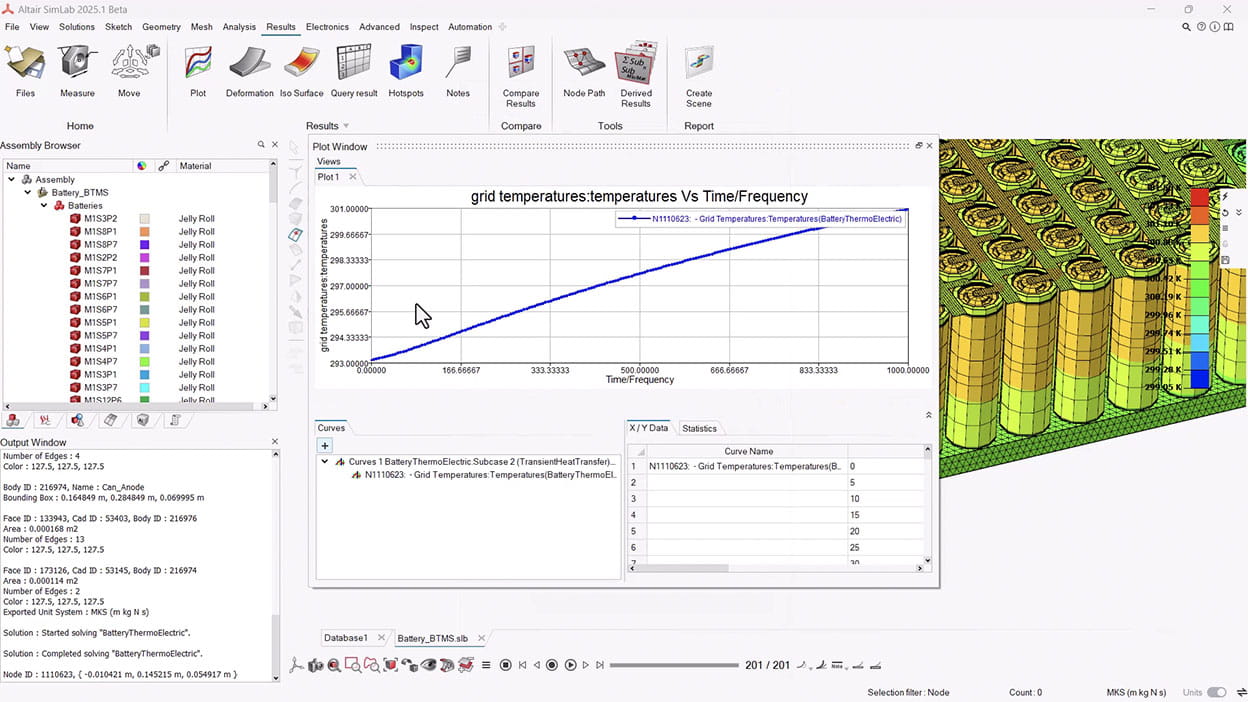Switch to Database1 document tab
1248x702 pixels.
pos(345,638)
